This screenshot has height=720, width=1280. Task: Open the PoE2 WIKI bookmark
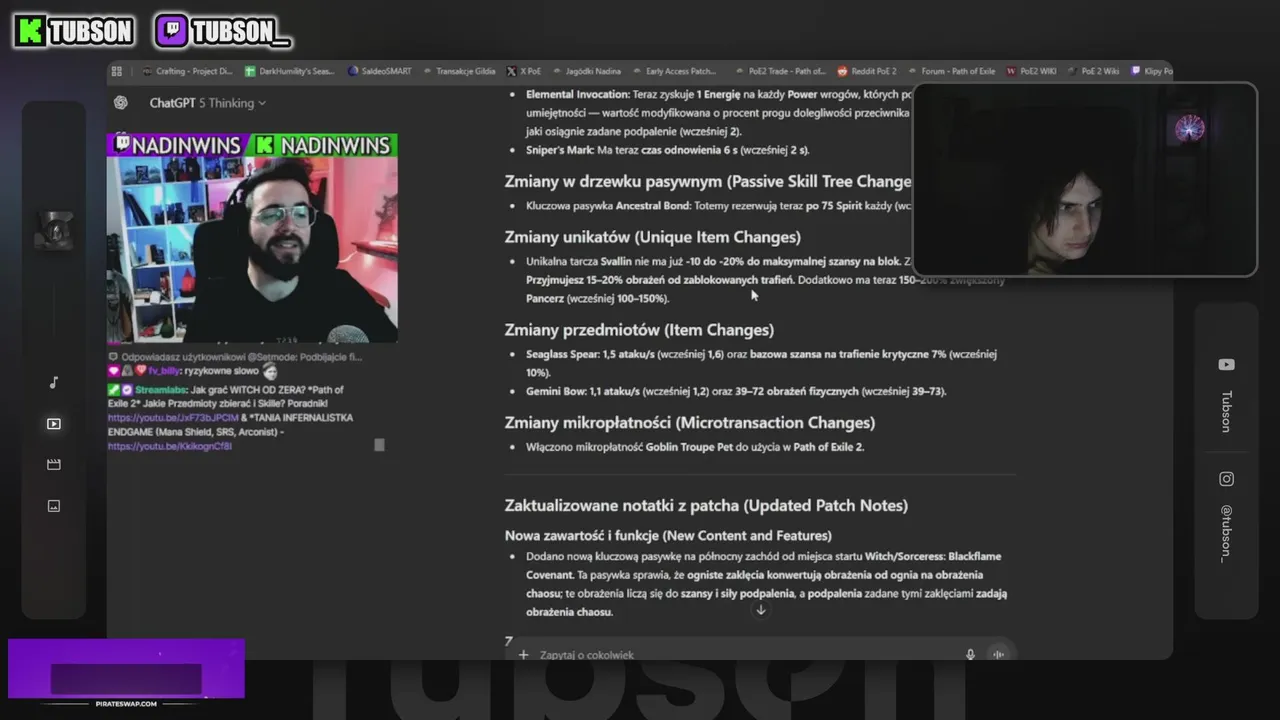1031,71
